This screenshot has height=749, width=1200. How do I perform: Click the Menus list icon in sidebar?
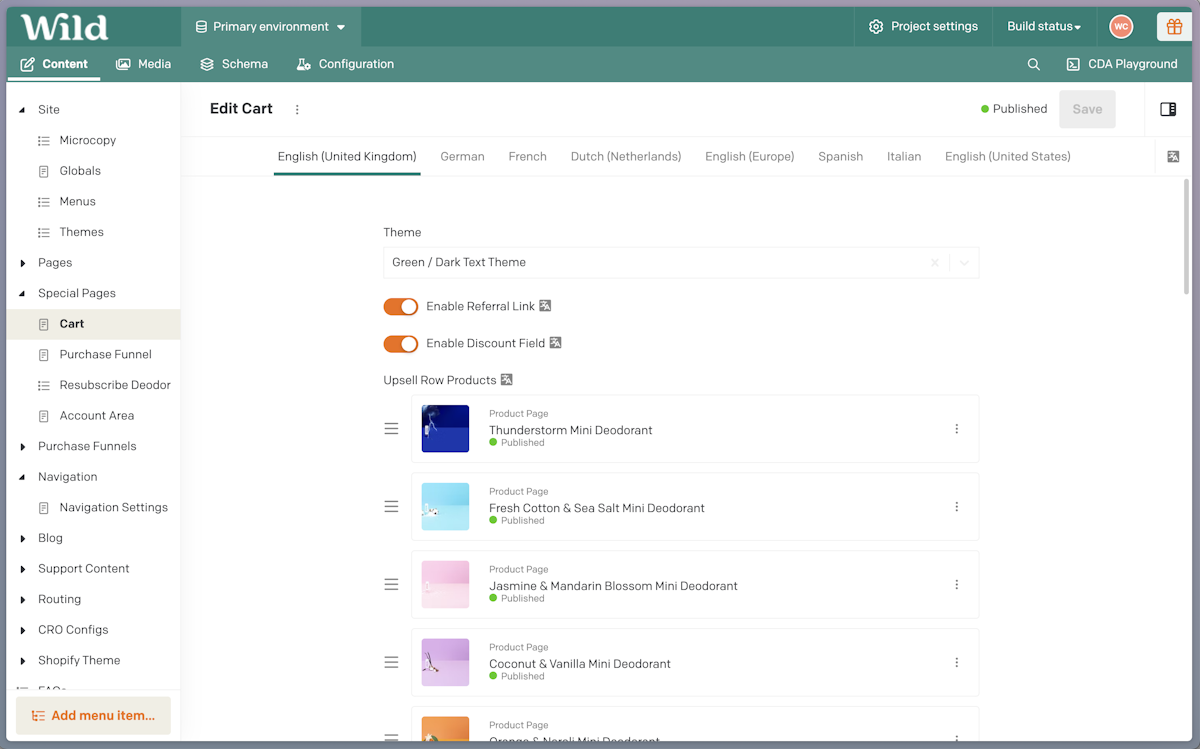pyautogui.click(x=44, y=202)
